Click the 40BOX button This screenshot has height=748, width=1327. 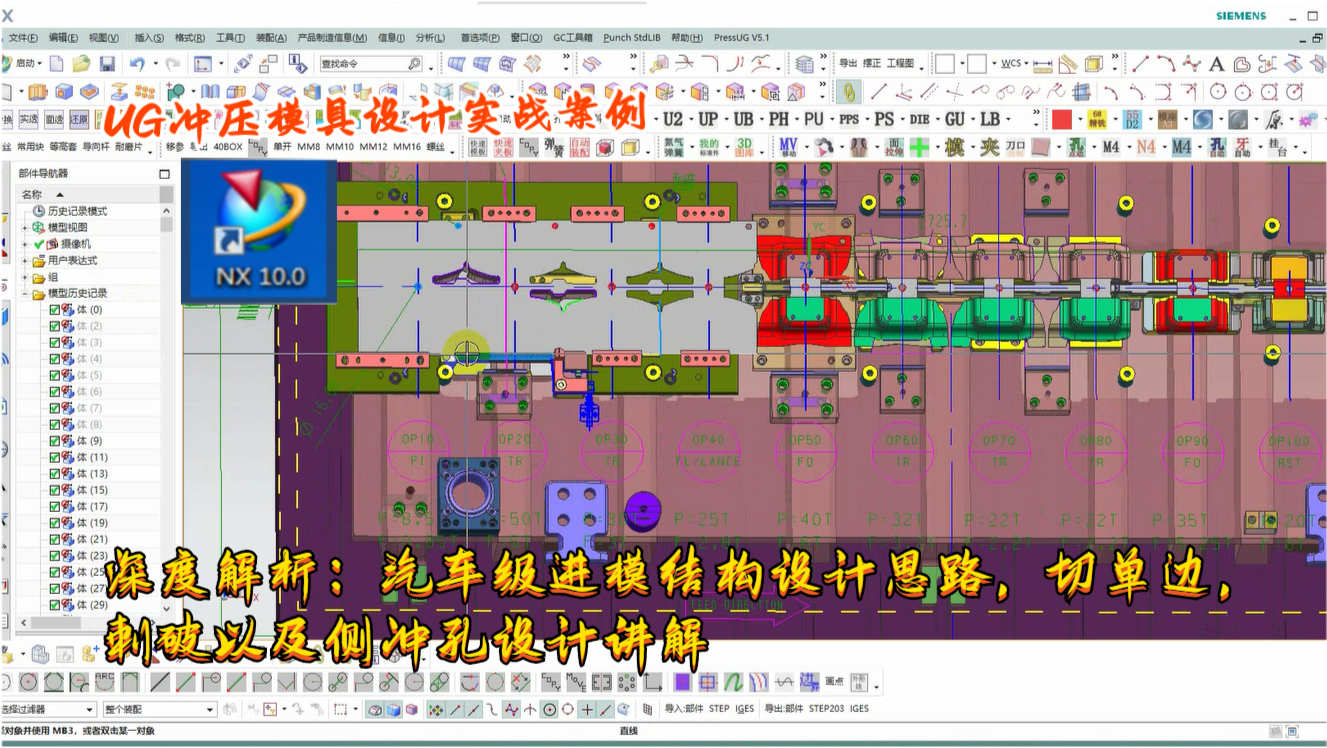coord(228,147)
